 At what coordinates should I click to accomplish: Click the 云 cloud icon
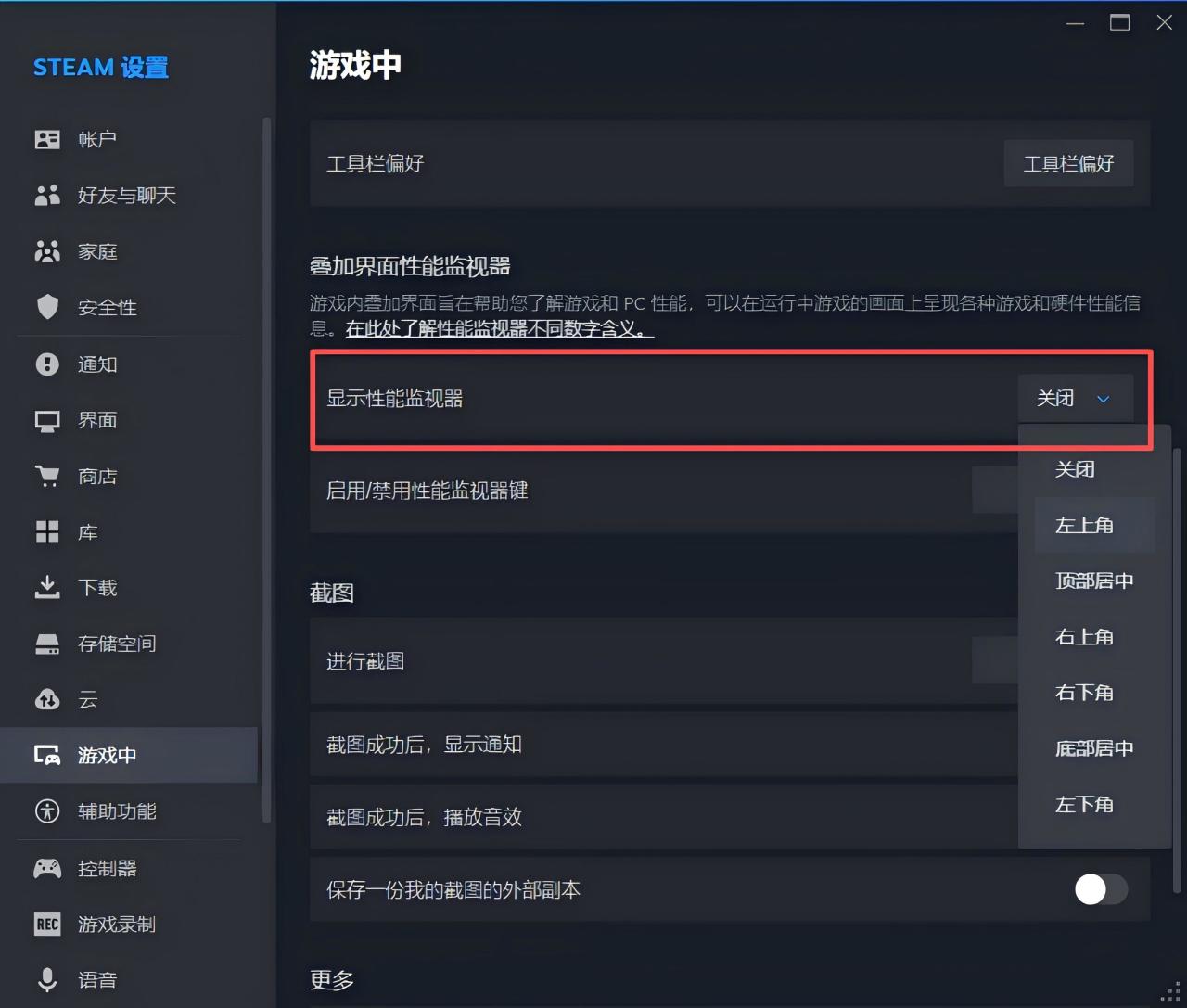tap(47, 699)
